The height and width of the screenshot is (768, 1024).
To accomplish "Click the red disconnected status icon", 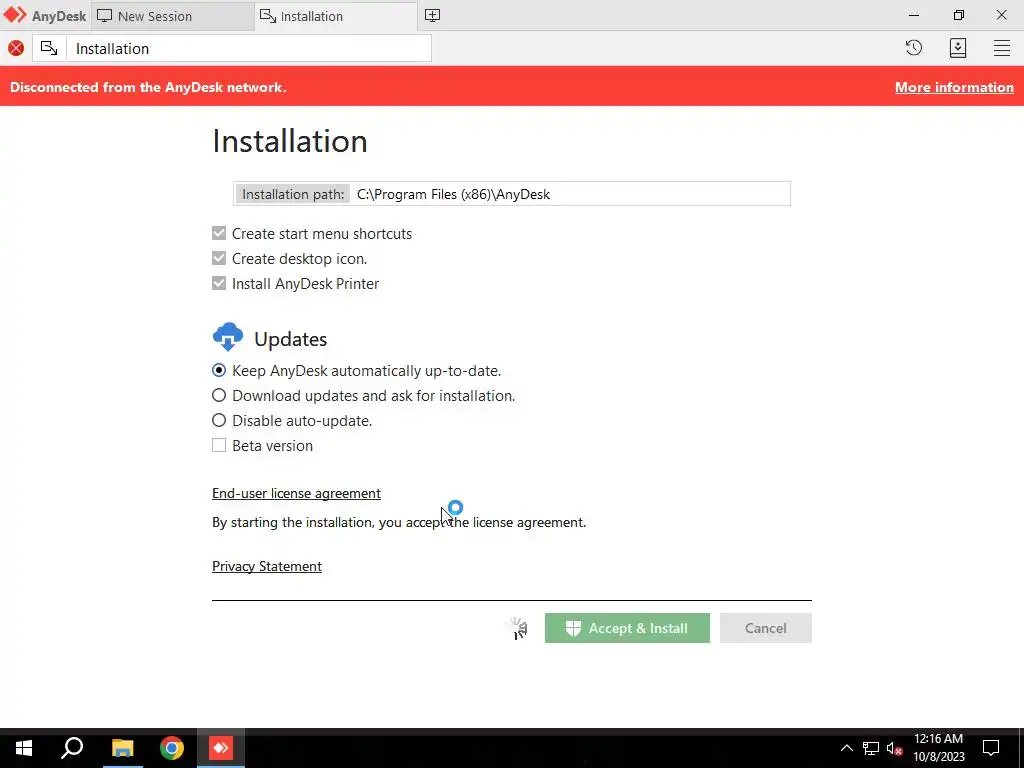I will 16,48.
